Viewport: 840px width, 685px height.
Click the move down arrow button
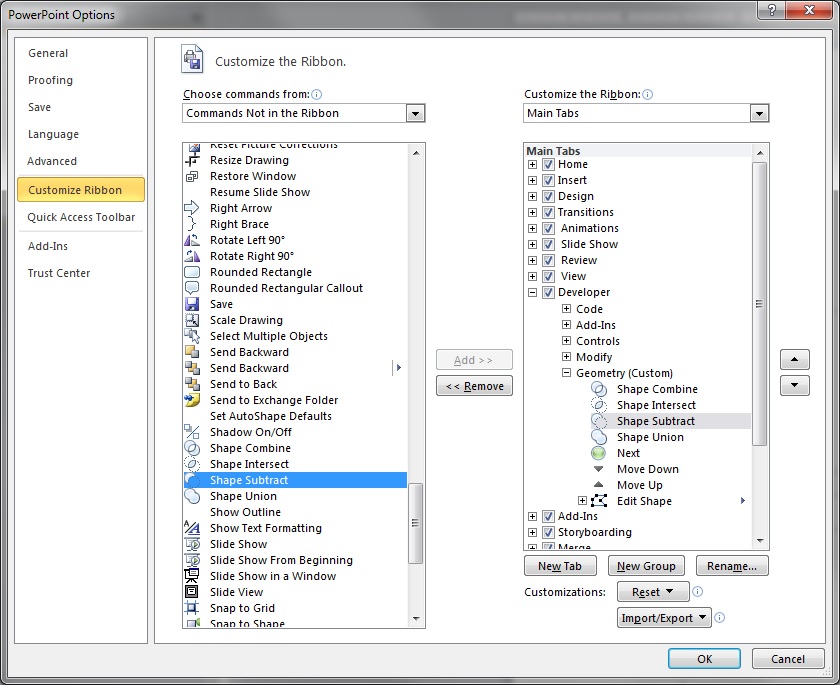click(794, 385)
